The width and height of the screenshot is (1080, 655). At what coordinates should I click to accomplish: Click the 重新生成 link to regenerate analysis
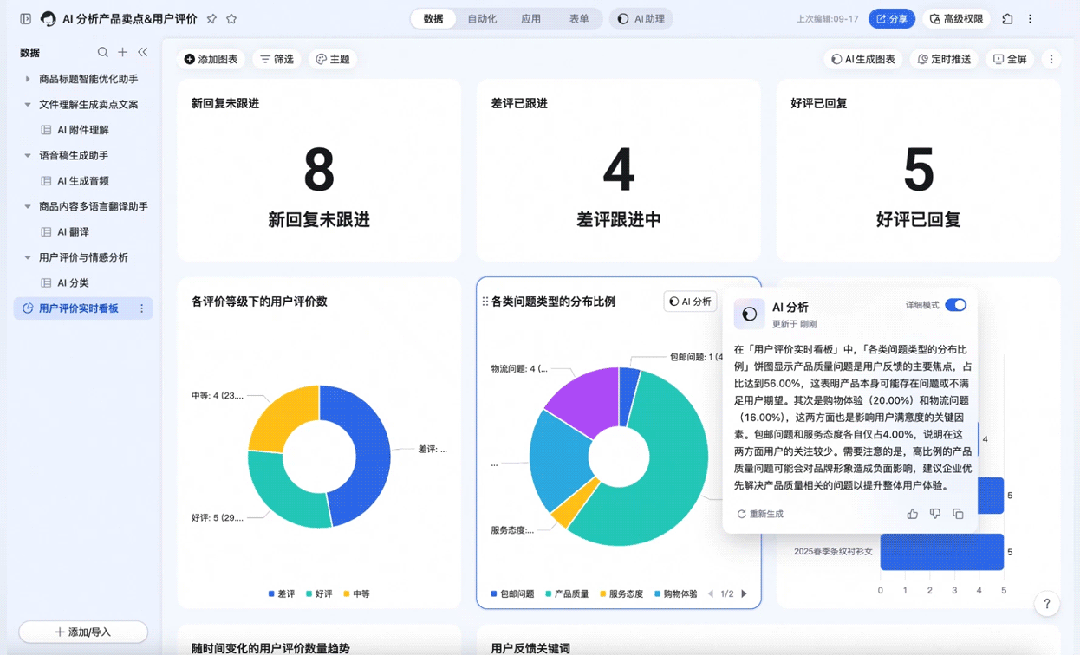pyautogui.click(x=760, y=514)
